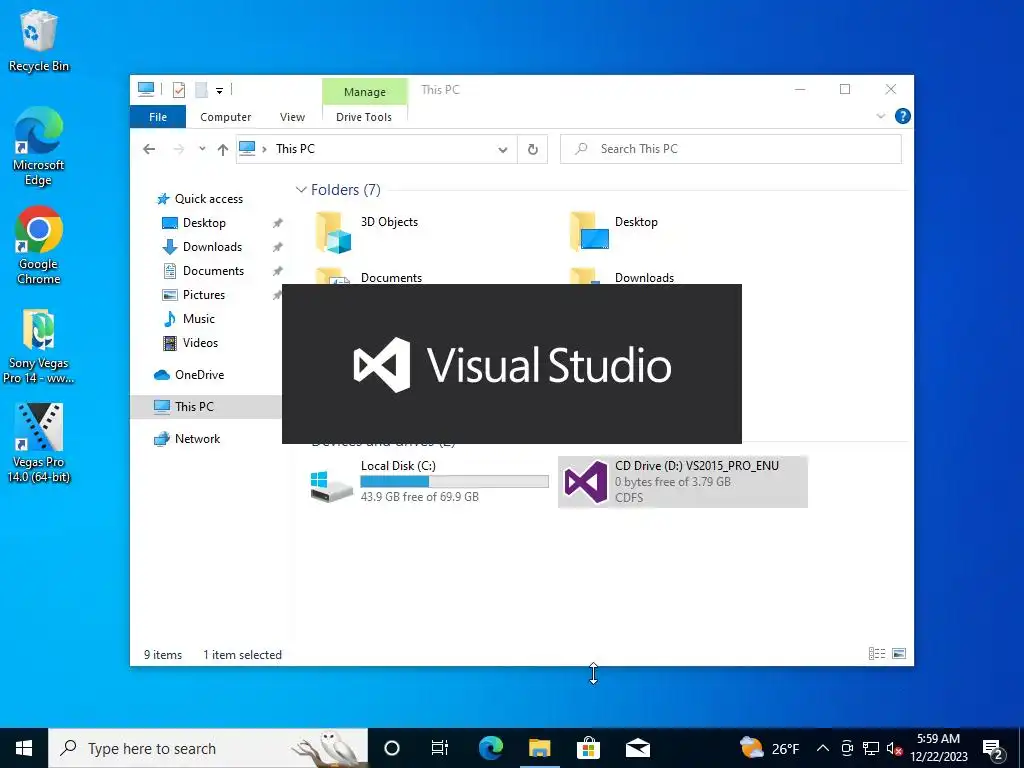Click the Meet Now tray icon
This screenshot has width=1024, height=768.
coord(847,748)
